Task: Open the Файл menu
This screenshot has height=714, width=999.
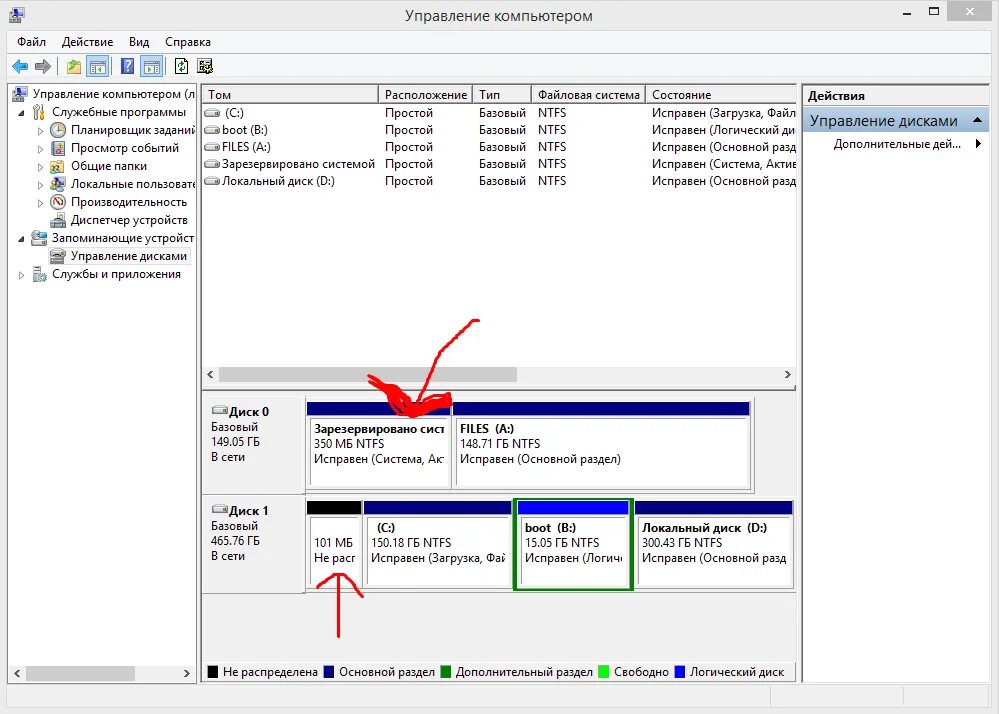Action: [x=31, y=42]
